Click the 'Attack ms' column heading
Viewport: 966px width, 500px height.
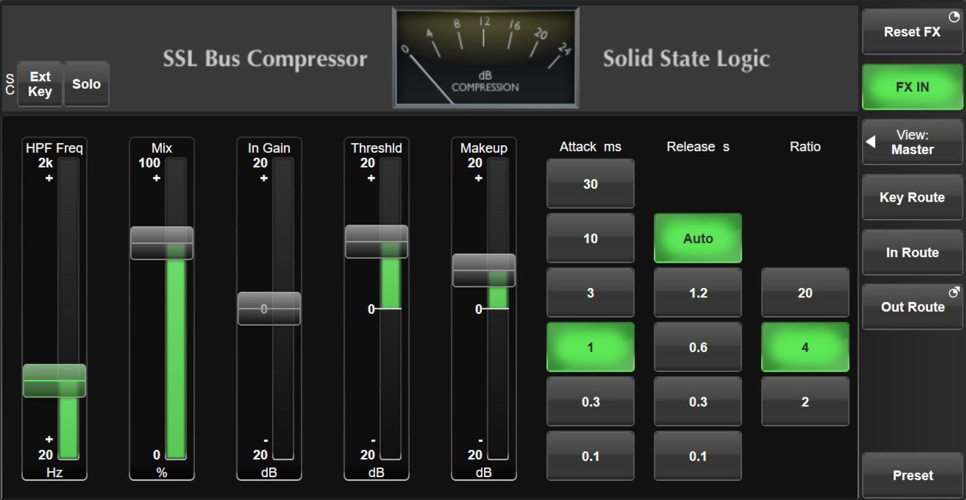pyautogui.click(x=590, y=147)
